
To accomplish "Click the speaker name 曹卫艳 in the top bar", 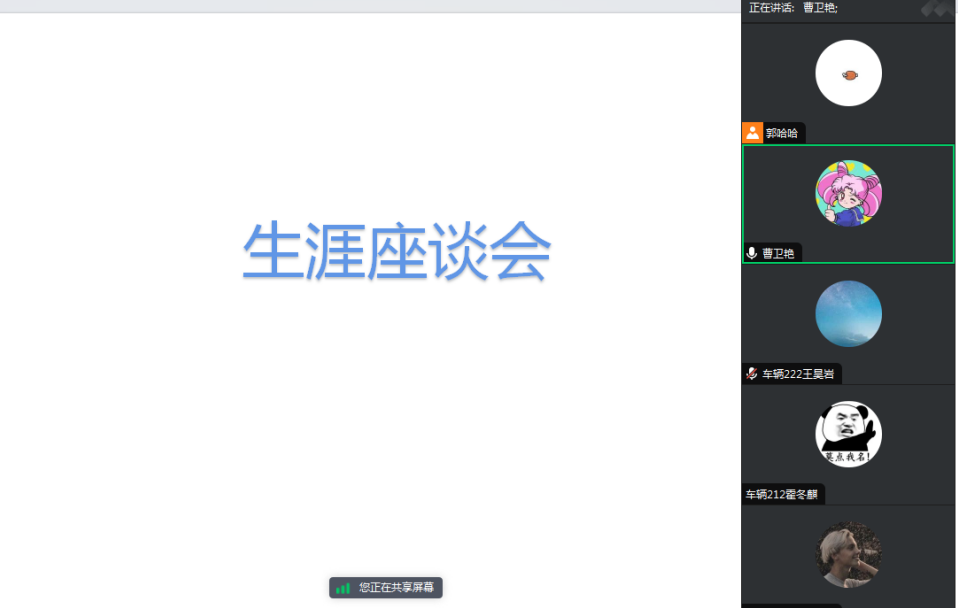I will 820,8.
